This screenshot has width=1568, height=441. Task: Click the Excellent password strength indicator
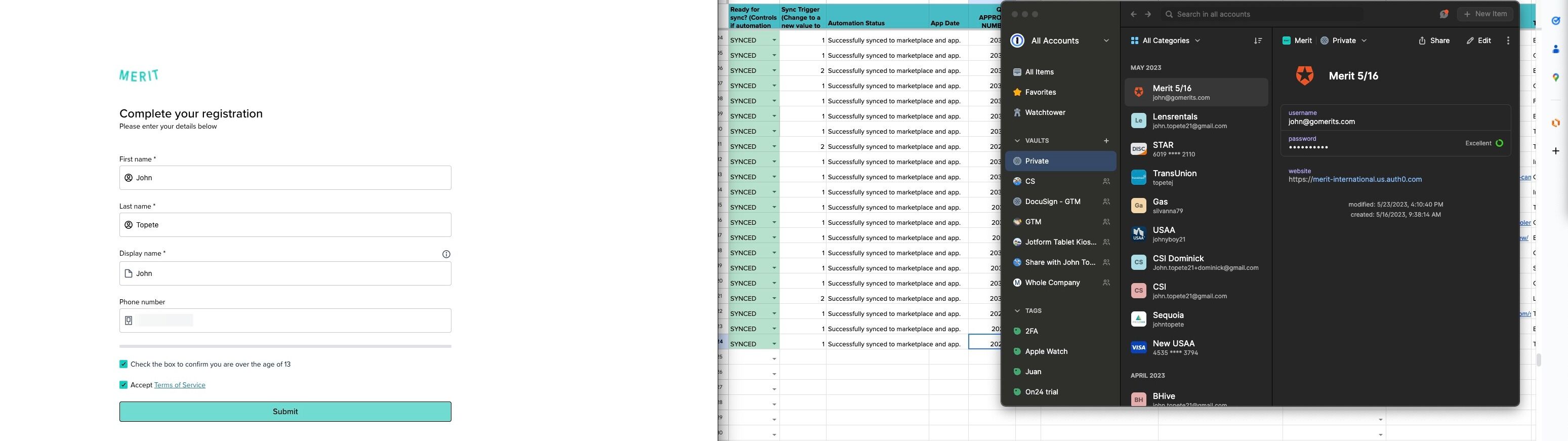pos(1484,143)
